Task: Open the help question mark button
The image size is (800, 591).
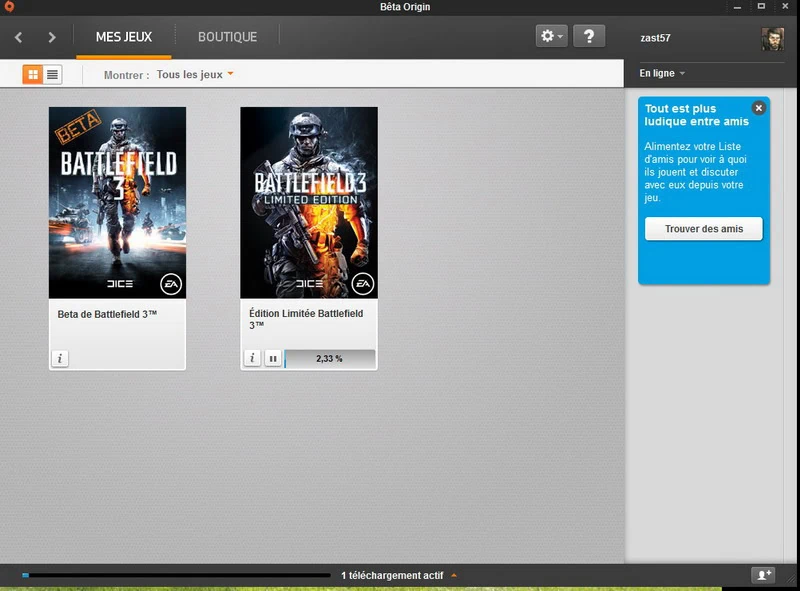Action: click(x=589, y=37)
